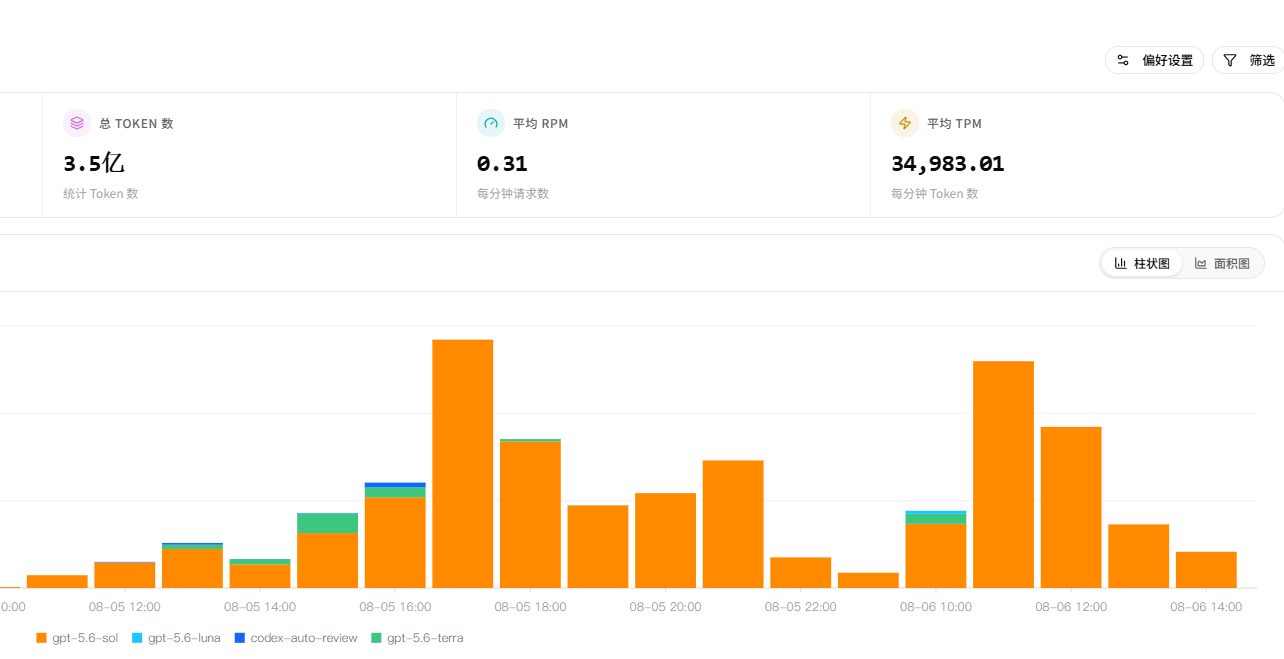The width and height of the screenshot is (1284, 659).
Task: Select the green gpt-5.6-terra legend swatch
Action: coord(376,638)
